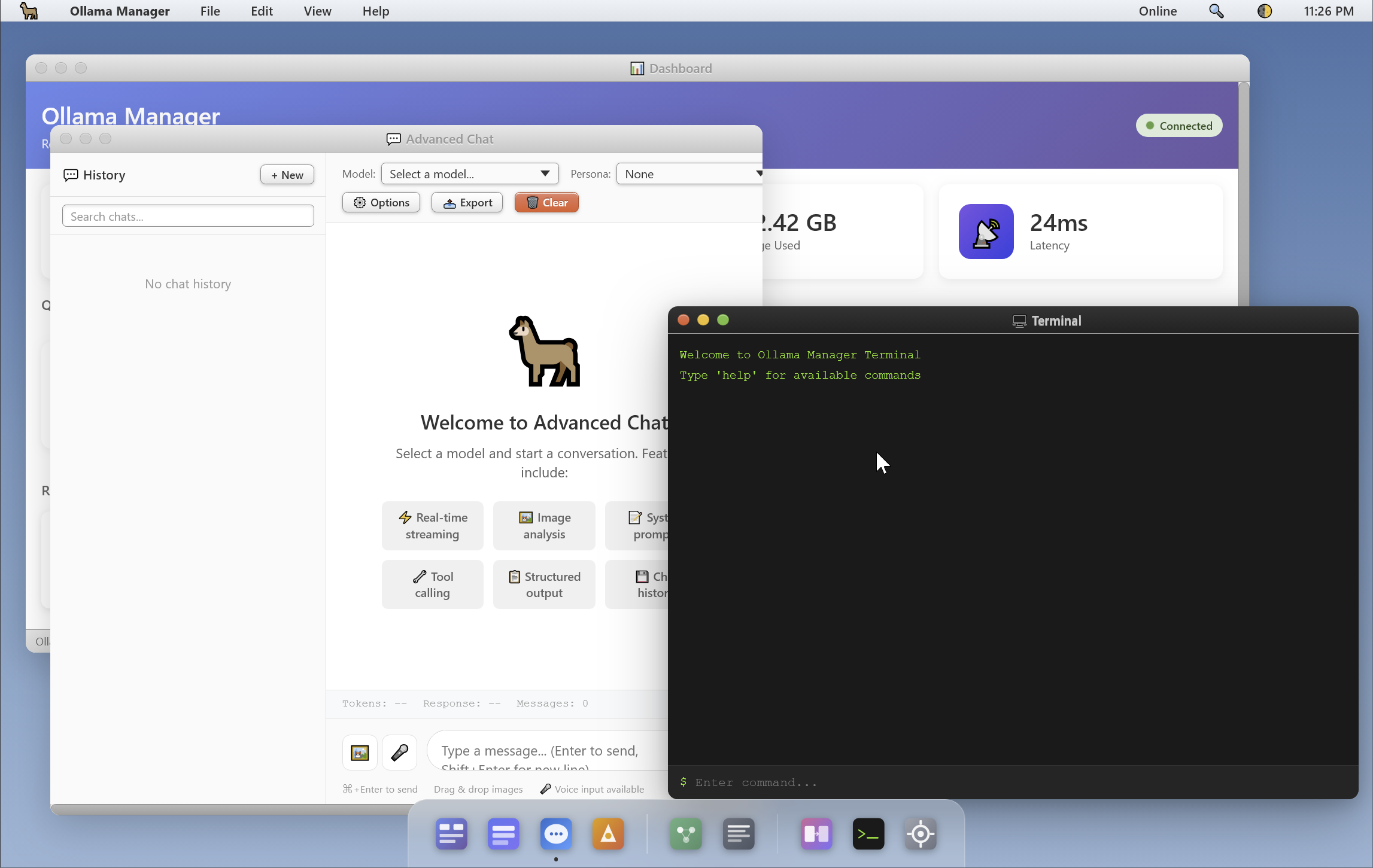1373x868 pixels.
Task: Open the Select a model dropdown
Action: (x=469, y=173)
